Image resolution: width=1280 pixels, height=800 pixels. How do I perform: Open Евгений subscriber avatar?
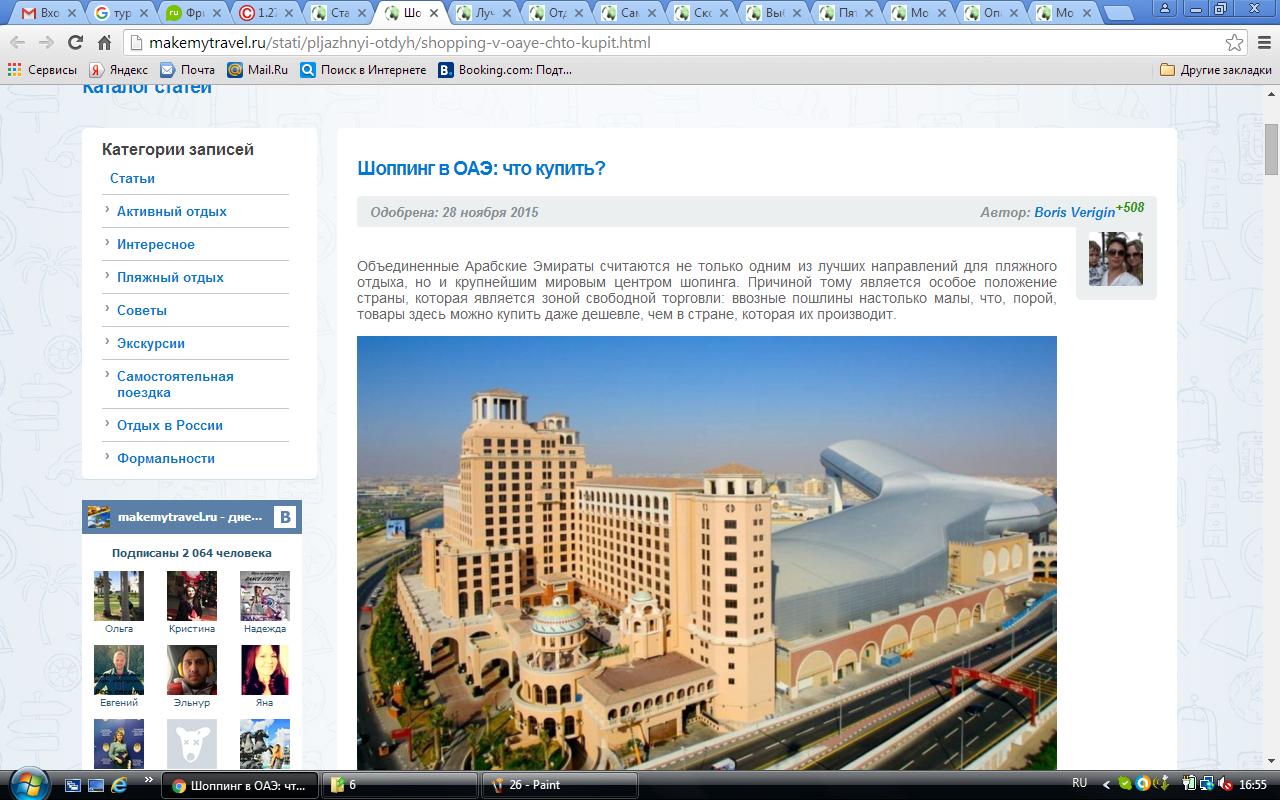[x=119, y=670]
